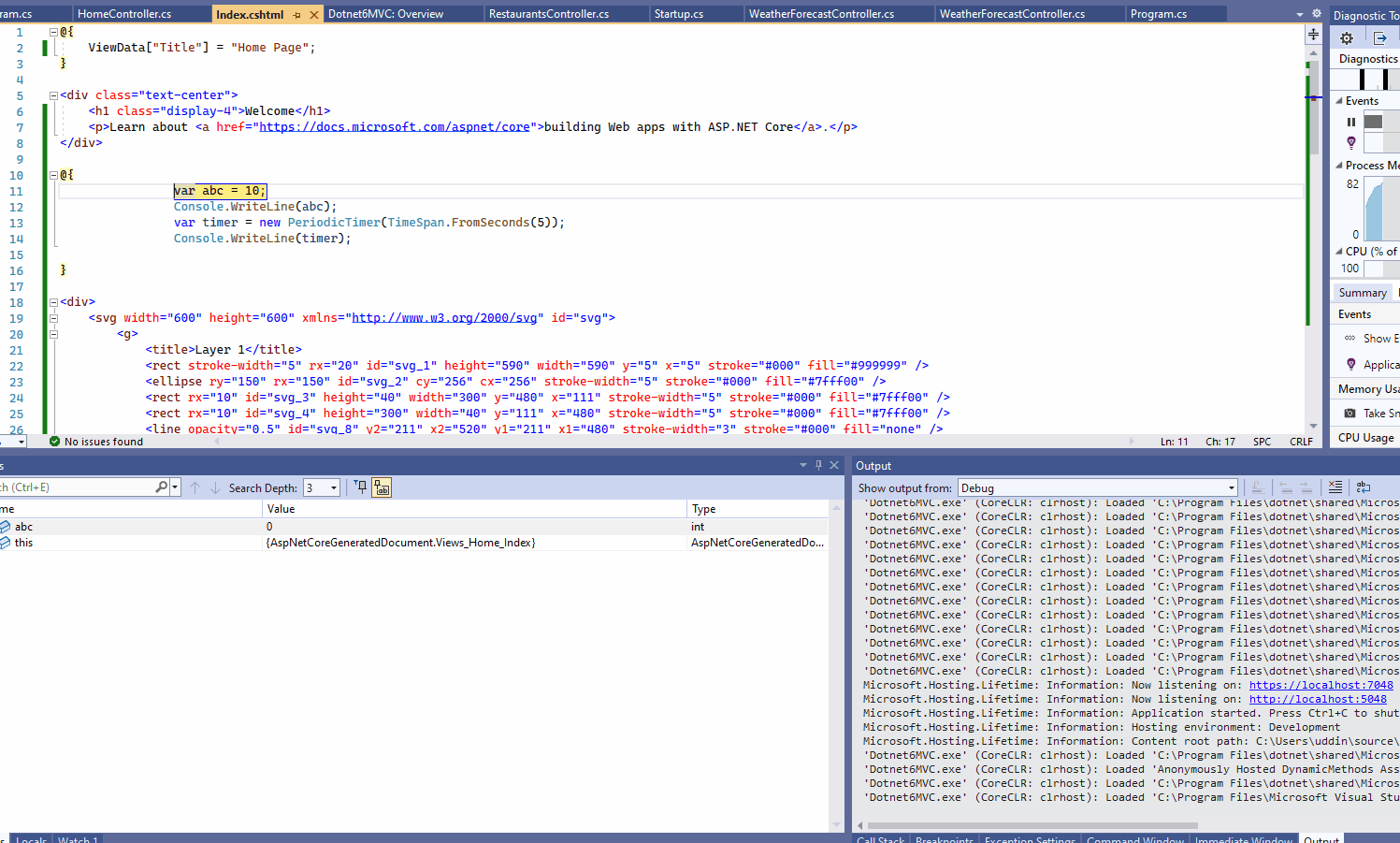
Task: Pause the Events track in Diagnostic Tools
Action: (x=1350, y=122)
